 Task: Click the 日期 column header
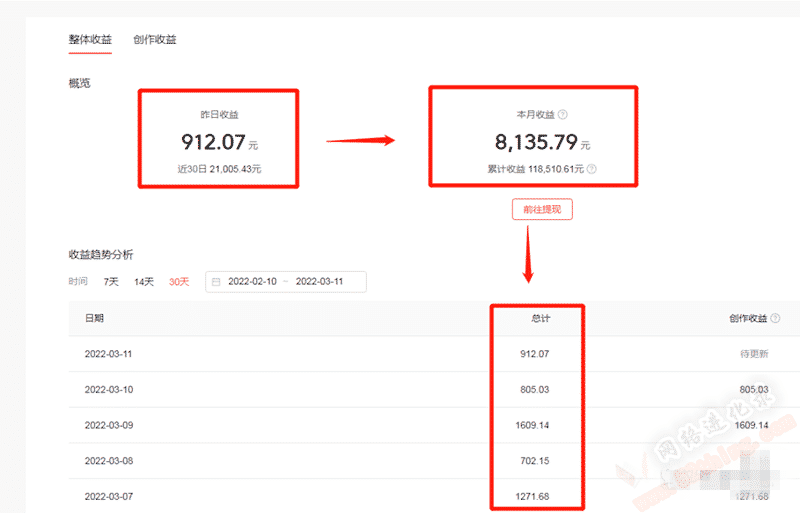94,318
